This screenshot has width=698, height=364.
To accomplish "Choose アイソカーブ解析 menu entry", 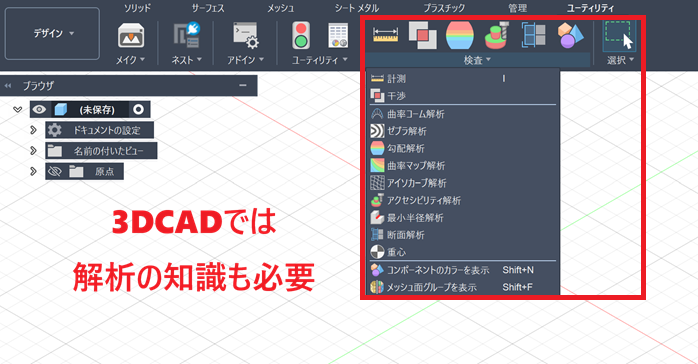I will pos(463,183).
